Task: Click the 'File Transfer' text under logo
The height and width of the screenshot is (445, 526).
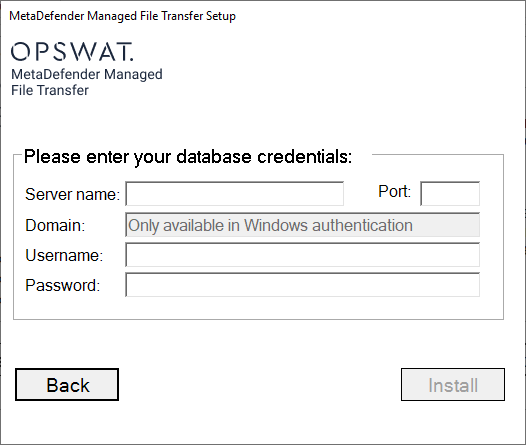Action: 50,90
